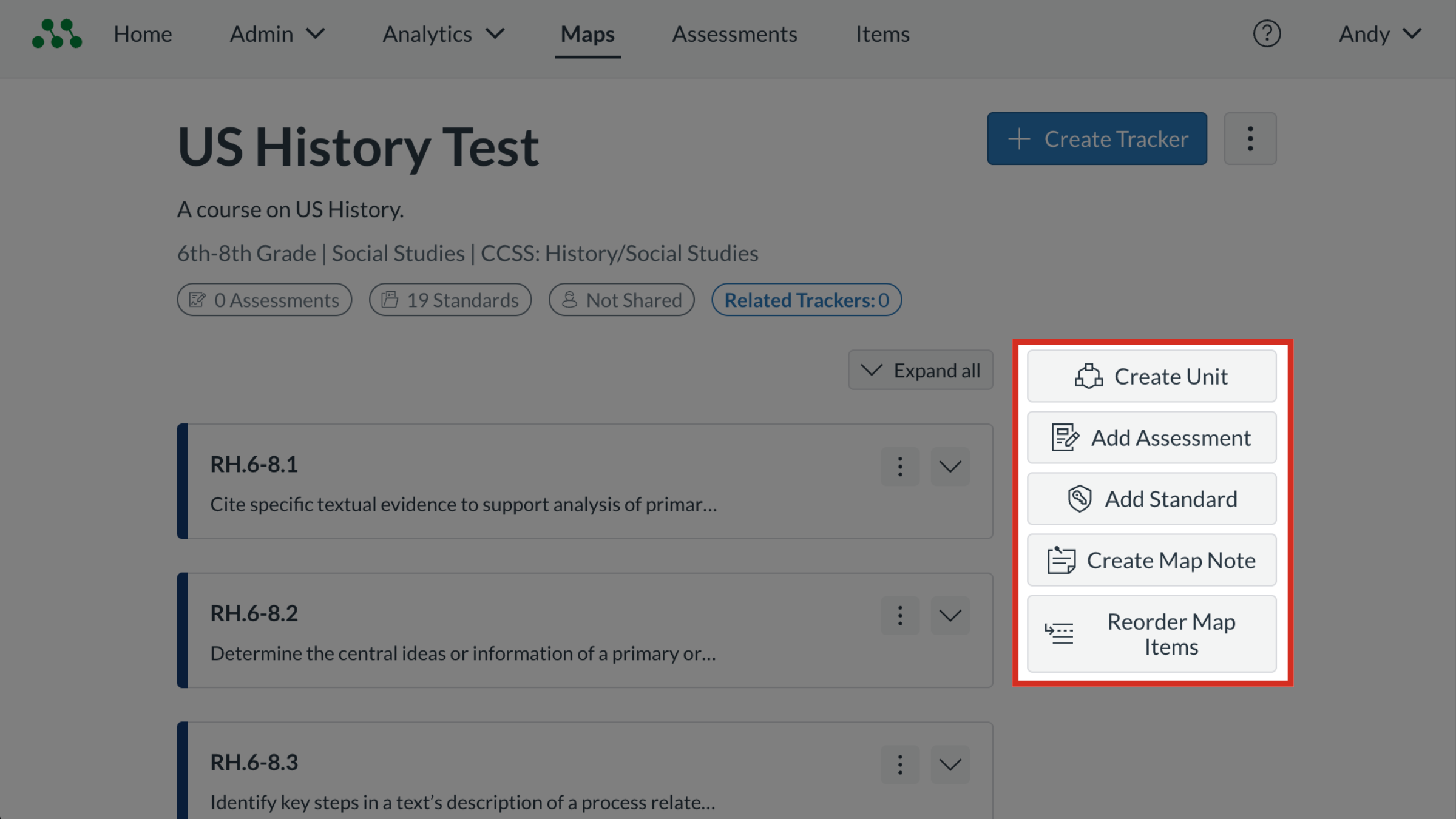Open the course options kebab menu beside Create Tracker
The width and height of the screenshot is (1456, 819).
(x=1250, y=138)
